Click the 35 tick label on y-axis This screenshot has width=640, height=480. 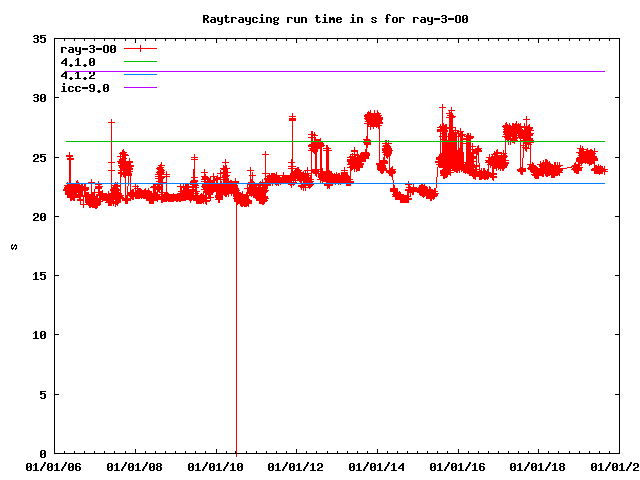point(39,39)
